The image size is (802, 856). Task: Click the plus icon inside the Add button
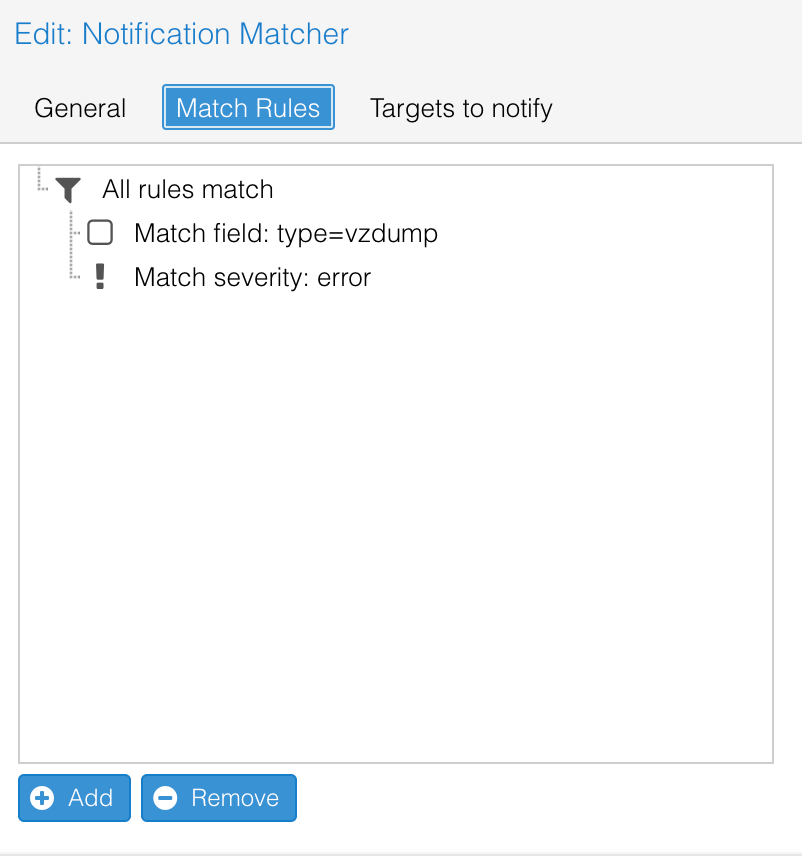tap(42, 798)
